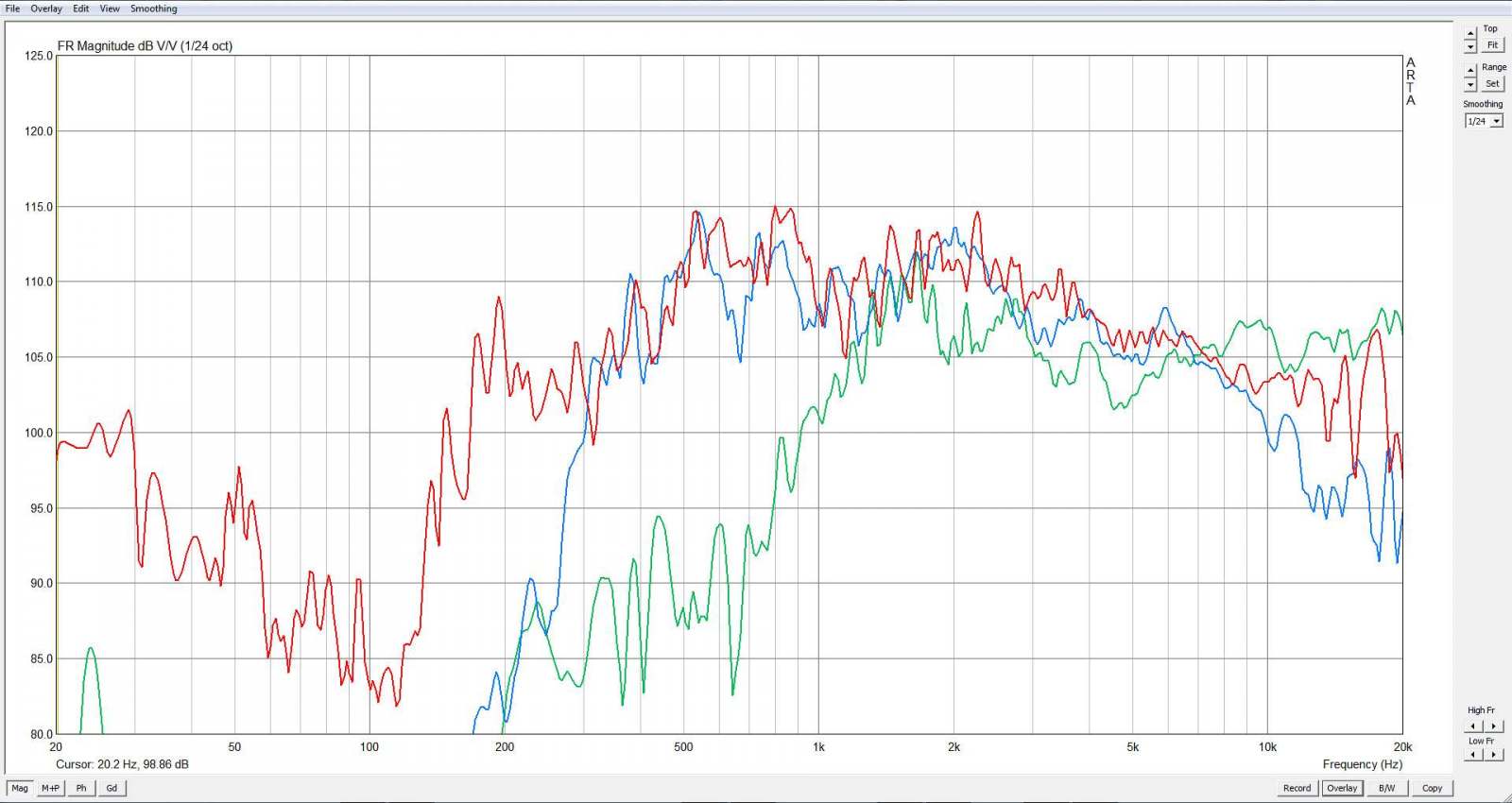Switch to Gd group delay view
Viewport: 1512px width, 803px height.
coord(112,788)
